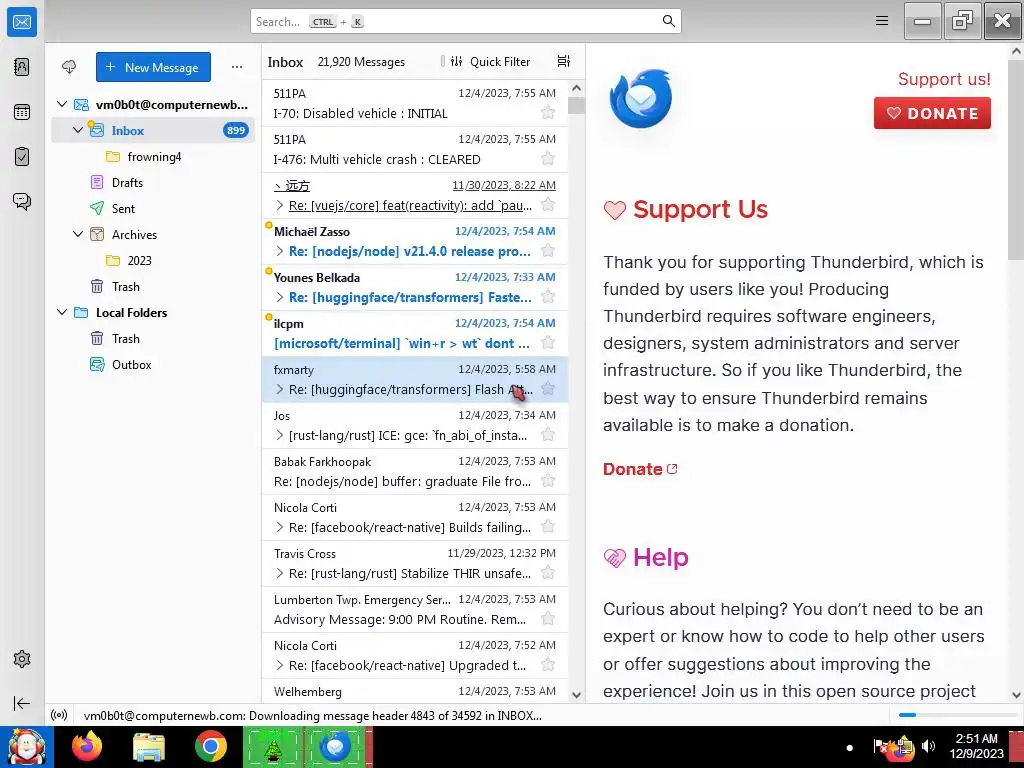Expand fxmarty's Flash Att thread
This screenshot has width=1024, height=768.
(x=280, y=389)
